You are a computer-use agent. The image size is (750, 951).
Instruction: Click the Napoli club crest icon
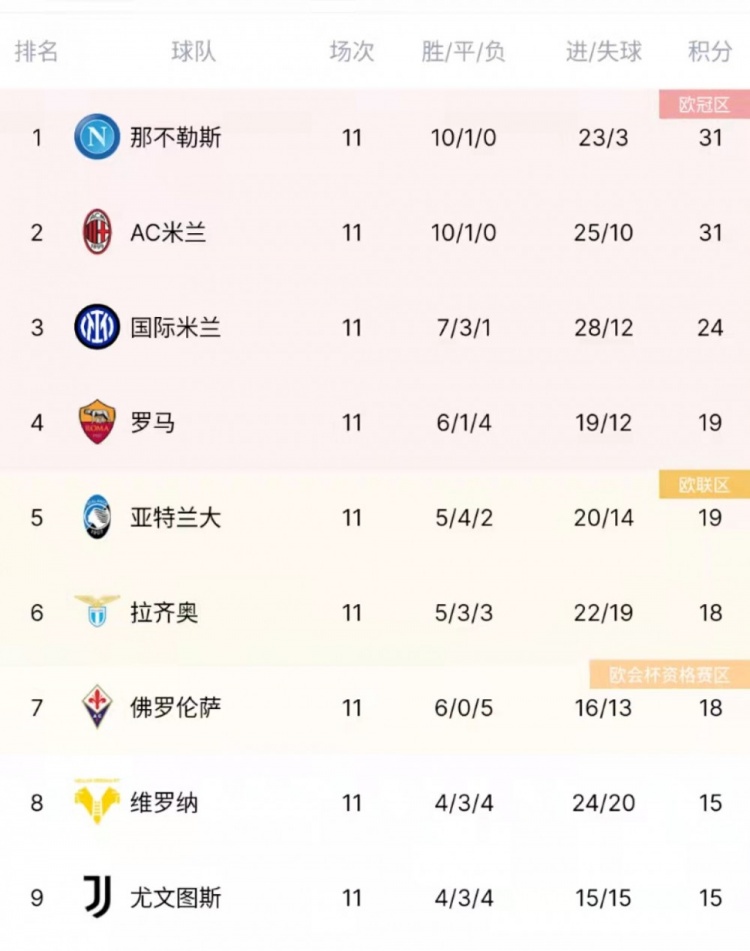pos(97,136)
